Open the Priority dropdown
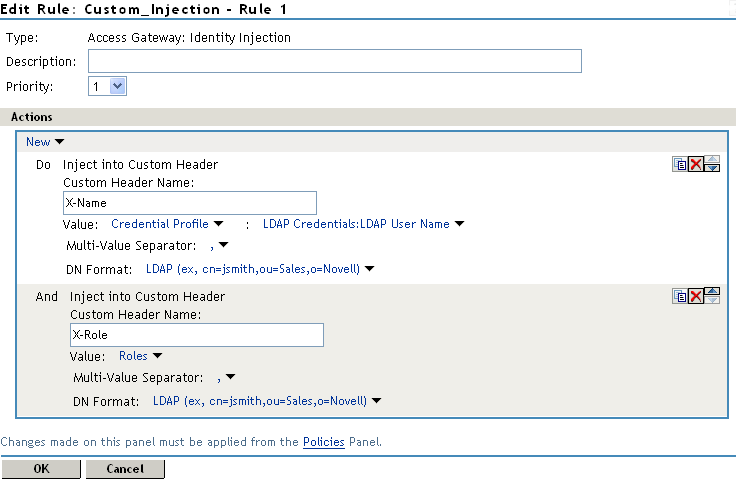The width and height of the screenshot is (736, 479). click(108, 87)
